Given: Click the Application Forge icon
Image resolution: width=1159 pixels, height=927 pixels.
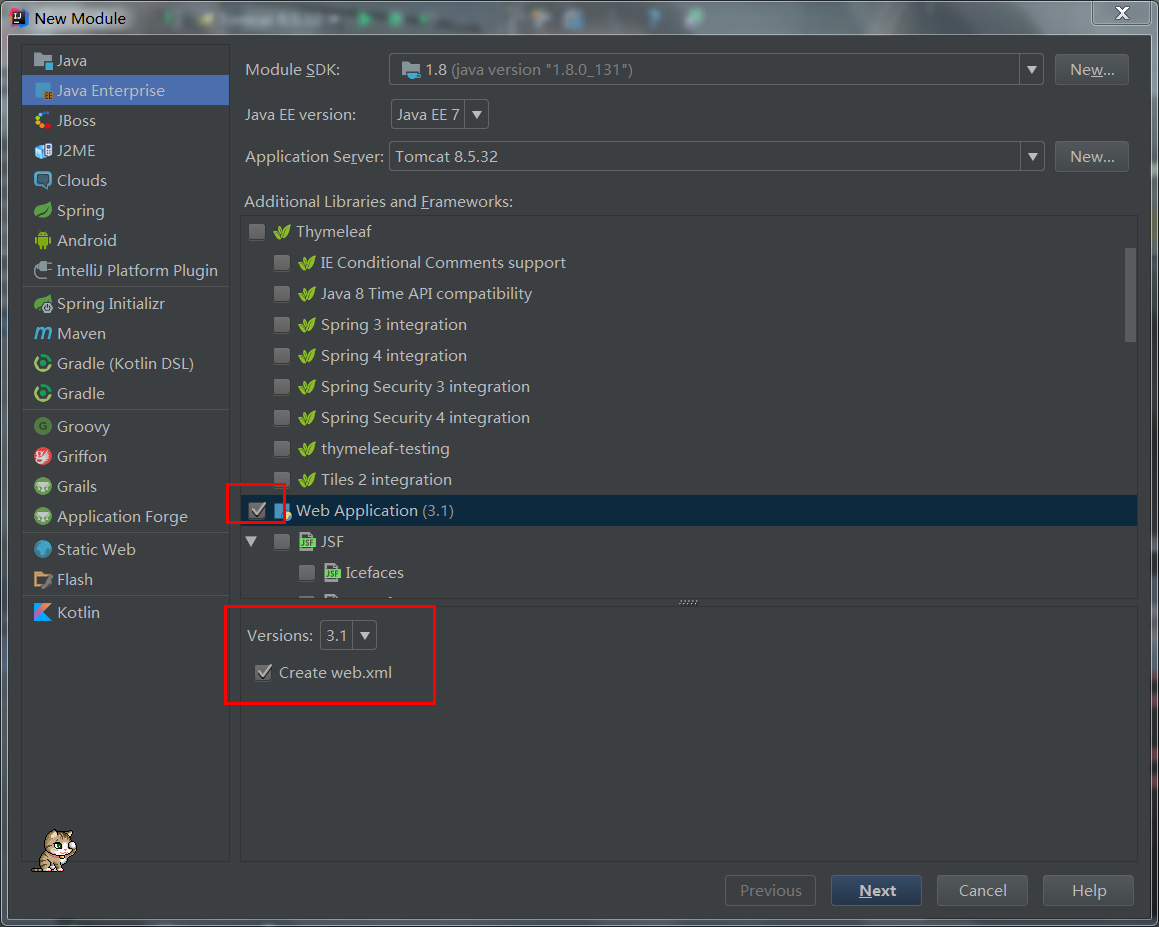Looking at the screenshot, I should click(43, 517).
